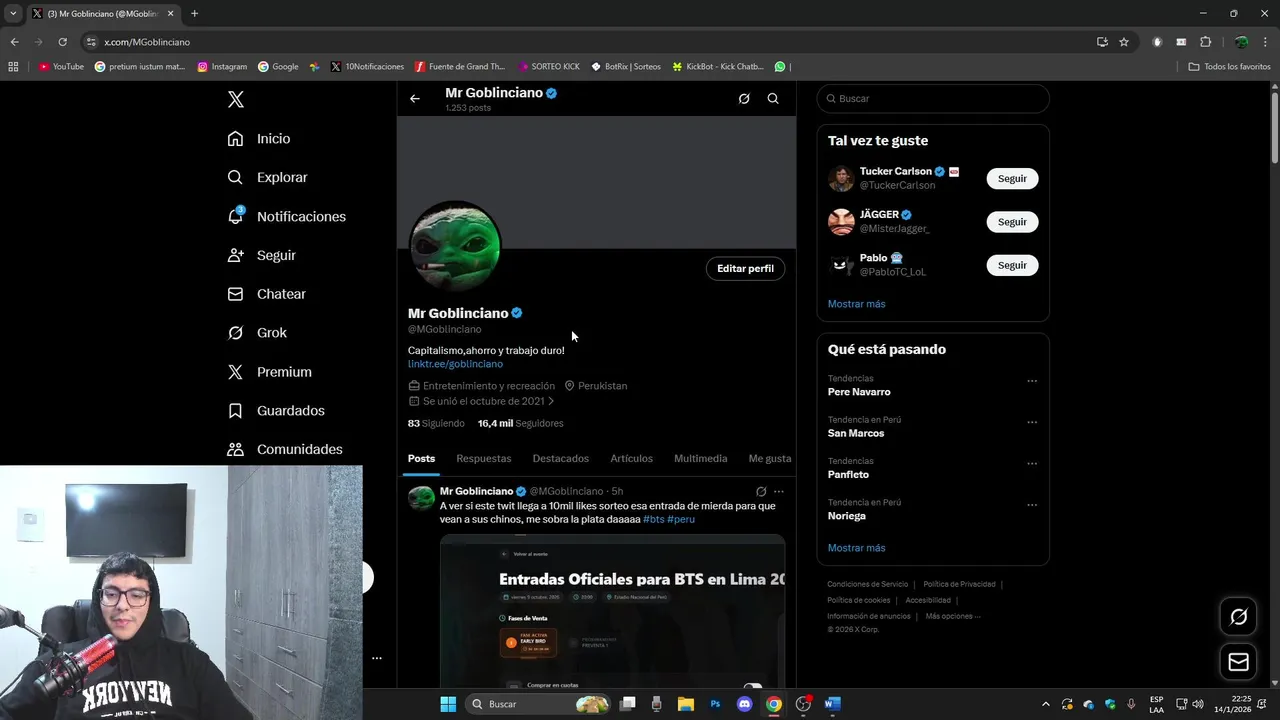1280x720 pixels.
Task: Open the Pere Navarro trending topic
Action: (x=859, y=392)
